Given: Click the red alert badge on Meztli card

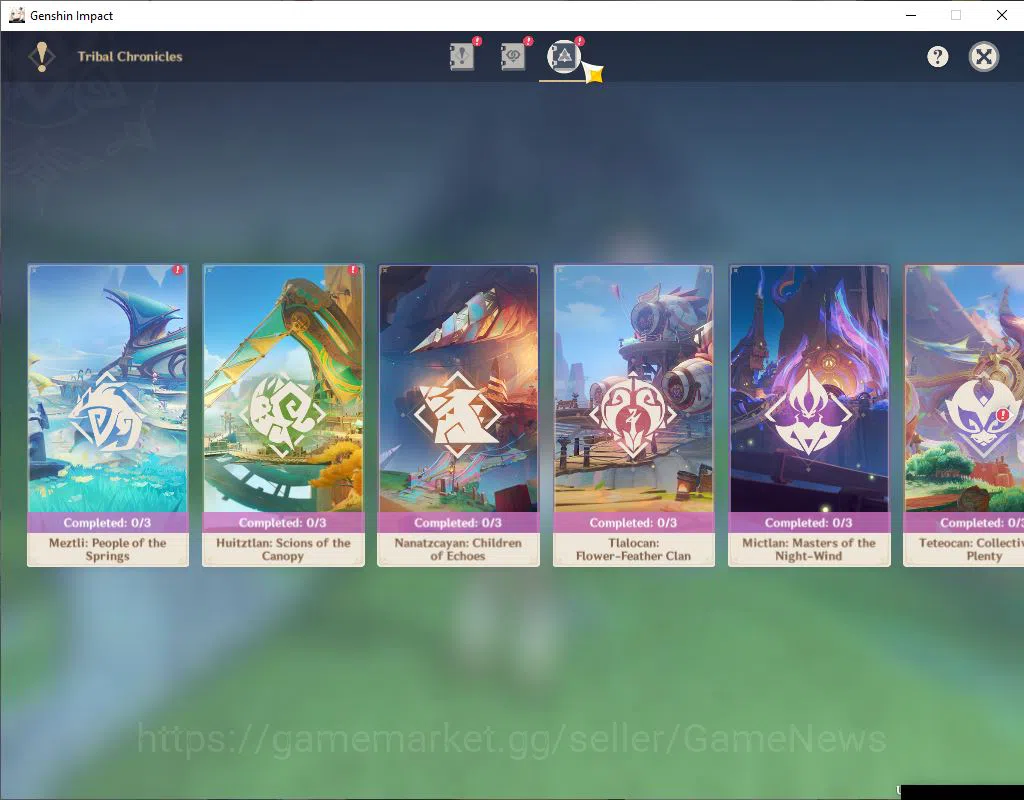Looking at the screenshot, I should point(178,270).
